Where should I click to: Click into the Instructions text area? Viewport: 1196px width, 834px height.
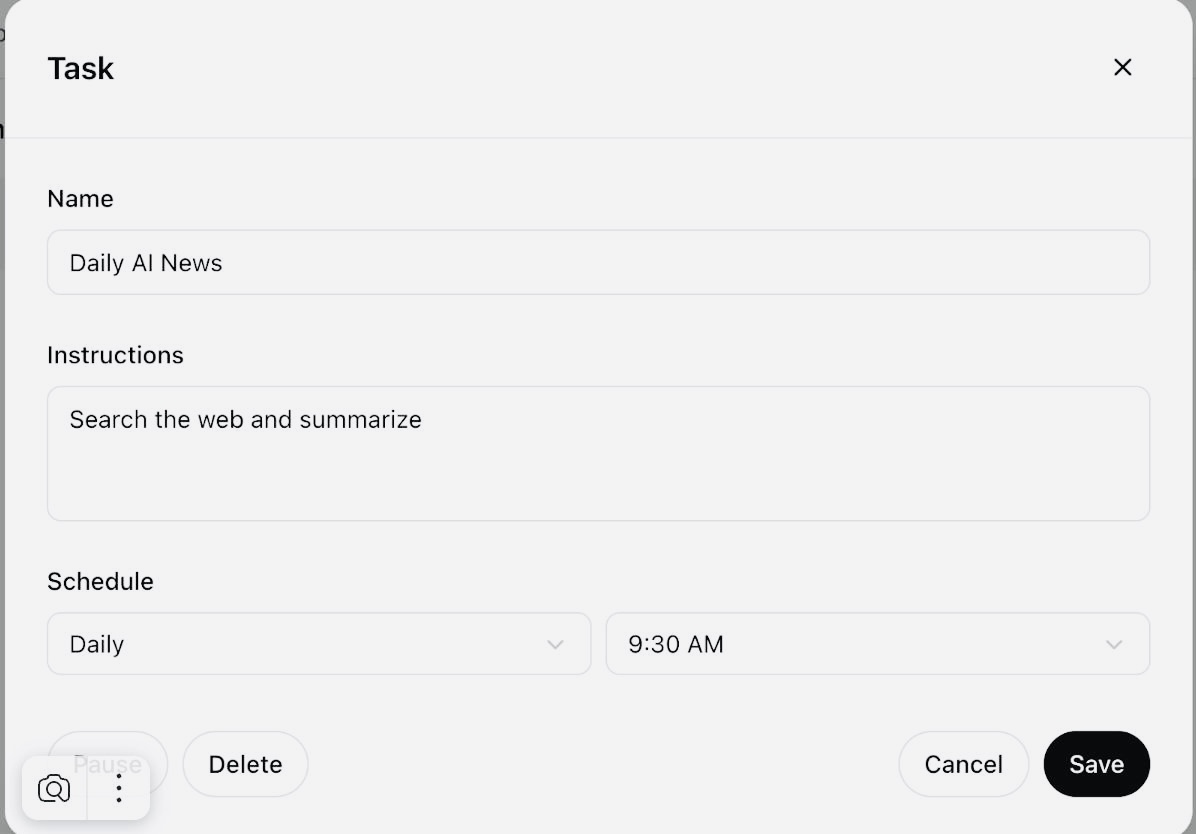tap(598, 453)
